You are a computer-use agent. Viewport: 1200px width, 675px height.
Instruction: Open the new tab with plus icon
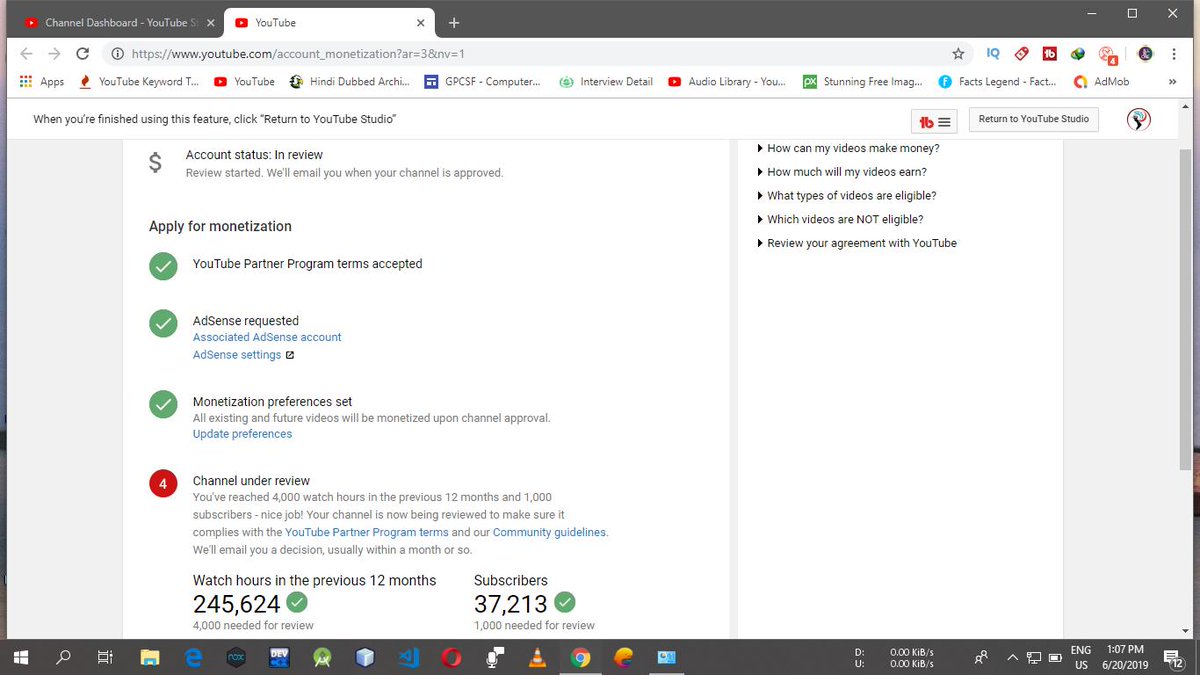point(454,22)
